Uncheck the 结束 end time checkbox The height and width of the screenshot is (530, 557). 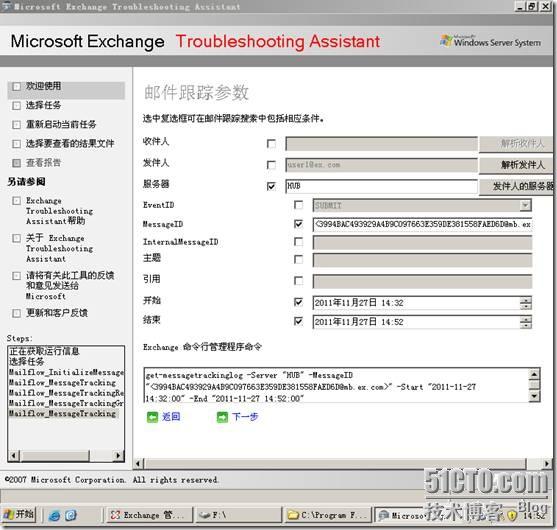[299, 321]
